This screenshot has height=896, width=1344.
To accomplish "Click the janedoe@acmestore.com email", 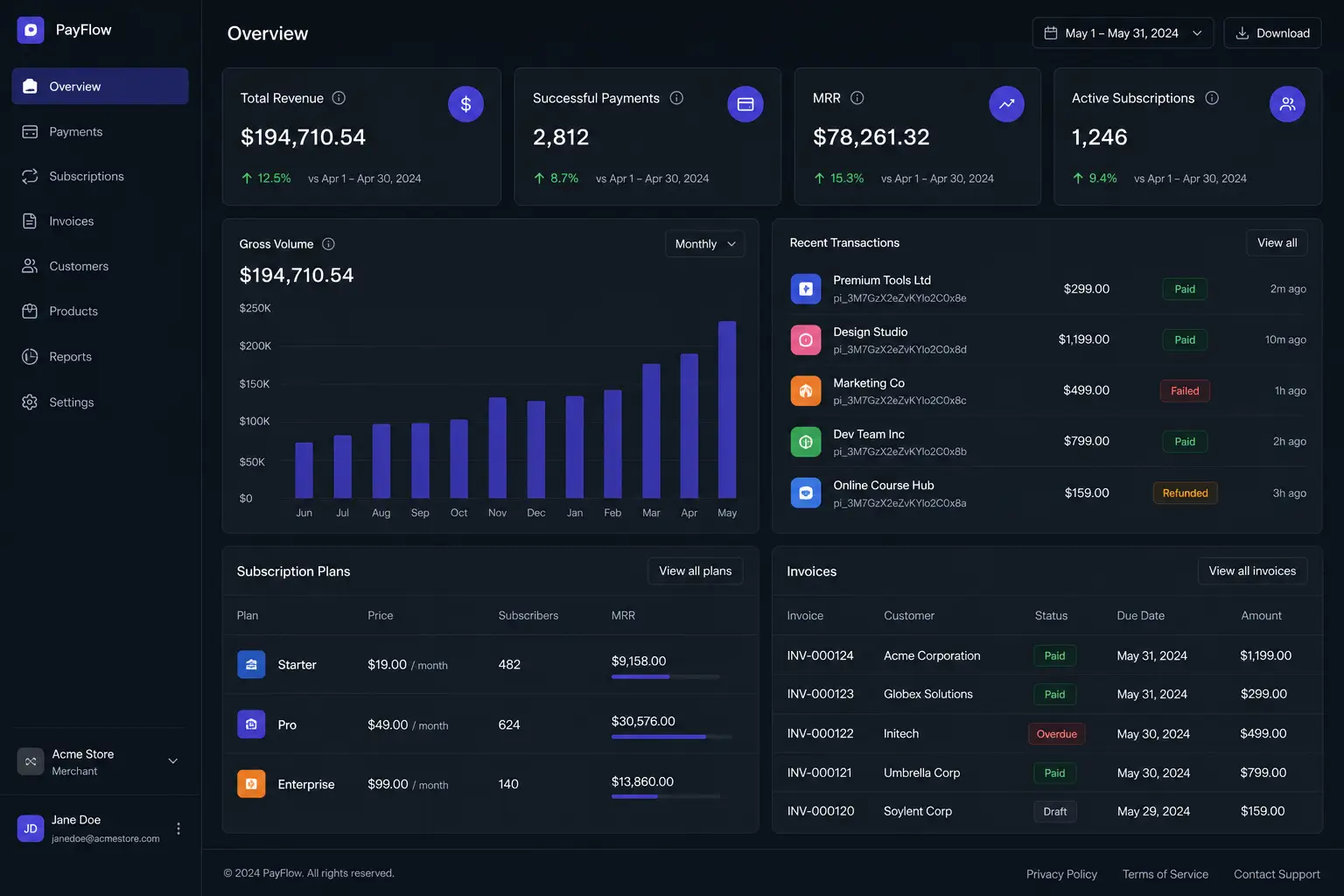I will click(x=105, y=838).
